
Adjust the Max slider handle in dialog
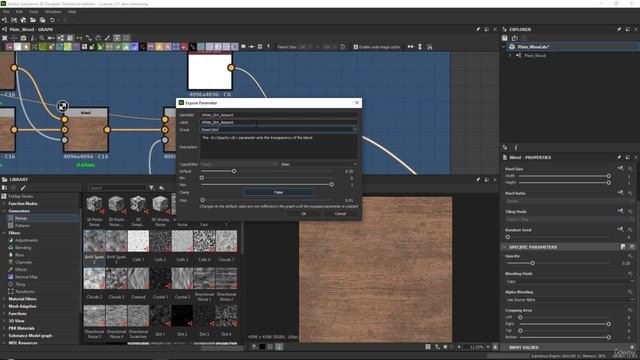(331, 184)
